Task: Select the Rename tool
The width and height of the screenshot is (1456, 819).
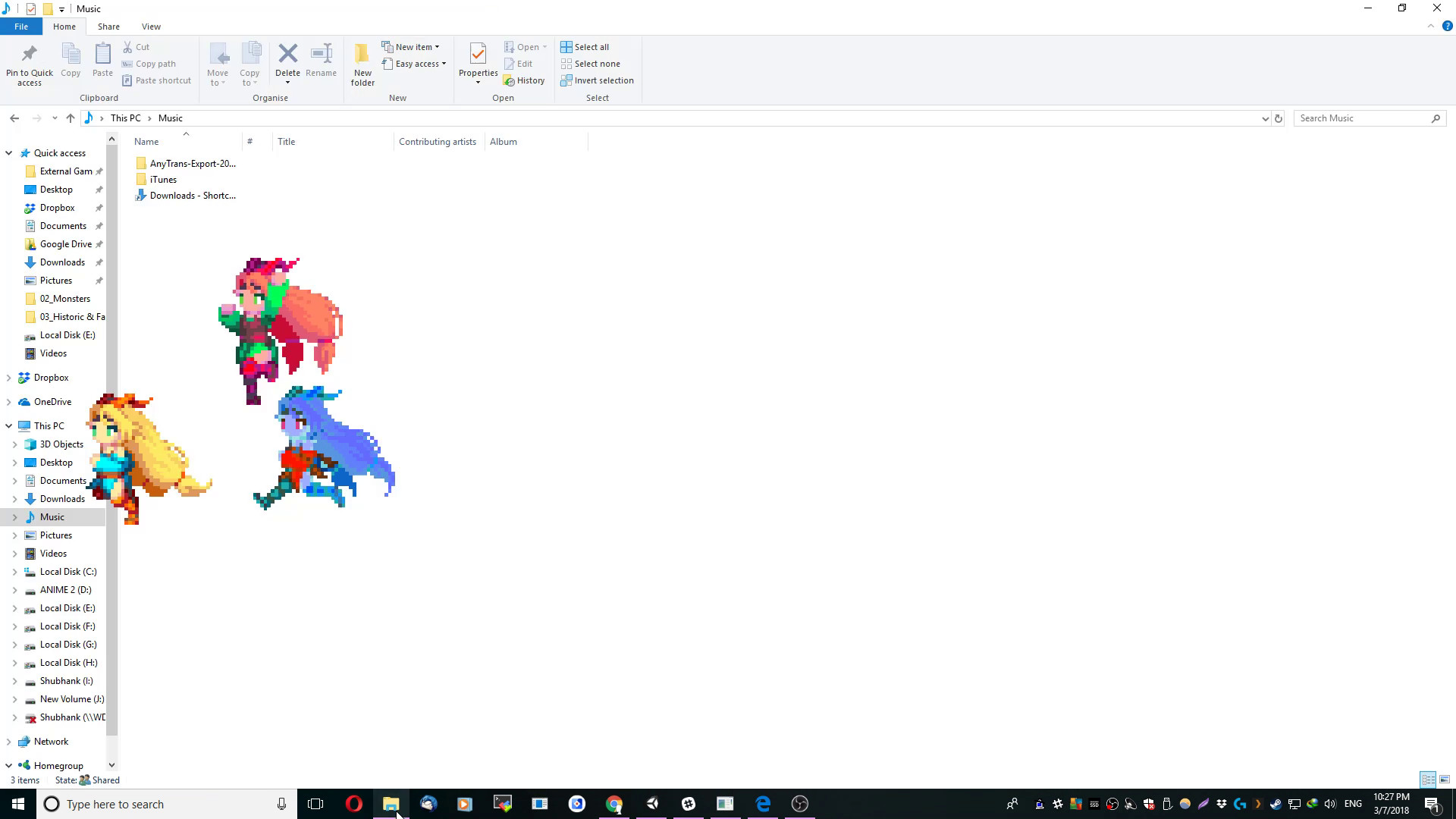Action: click(321, 64)
